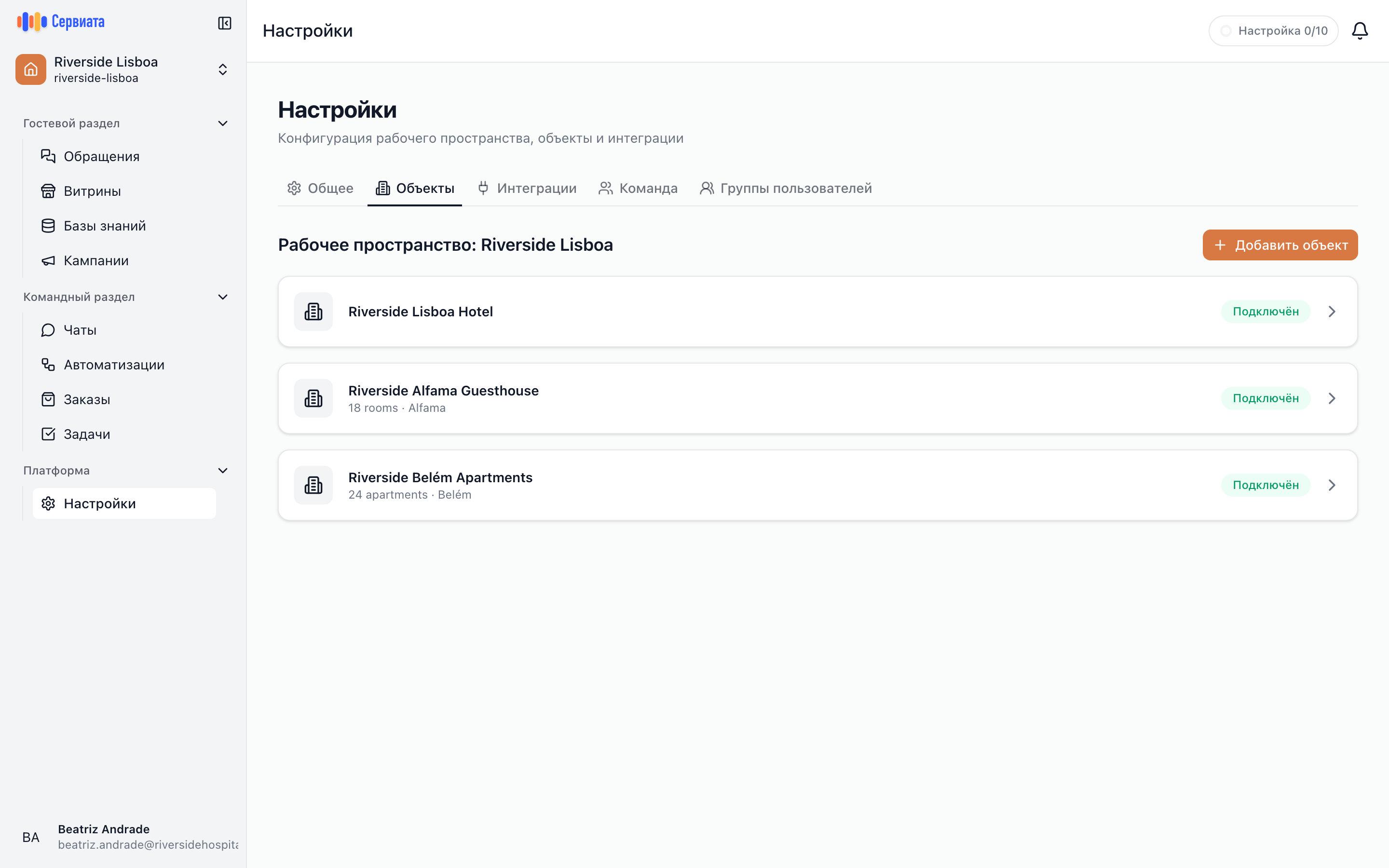Go to Автоматизации
The width and height of the screenshot is (1389, 868).
(x=124, y=365)
